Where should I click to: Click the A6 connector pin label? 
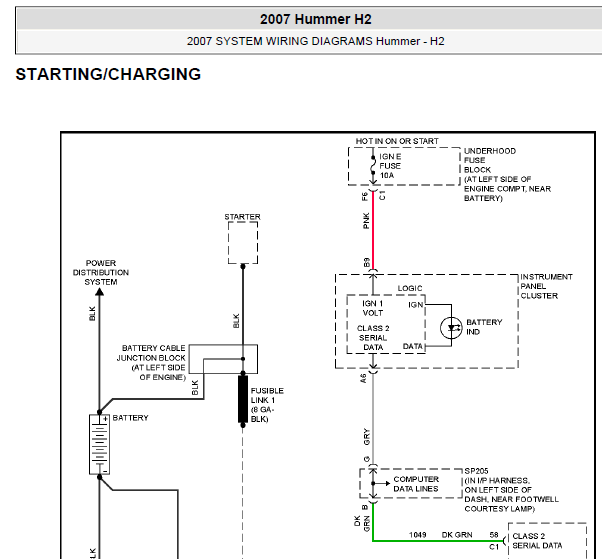tap(363, 379)
